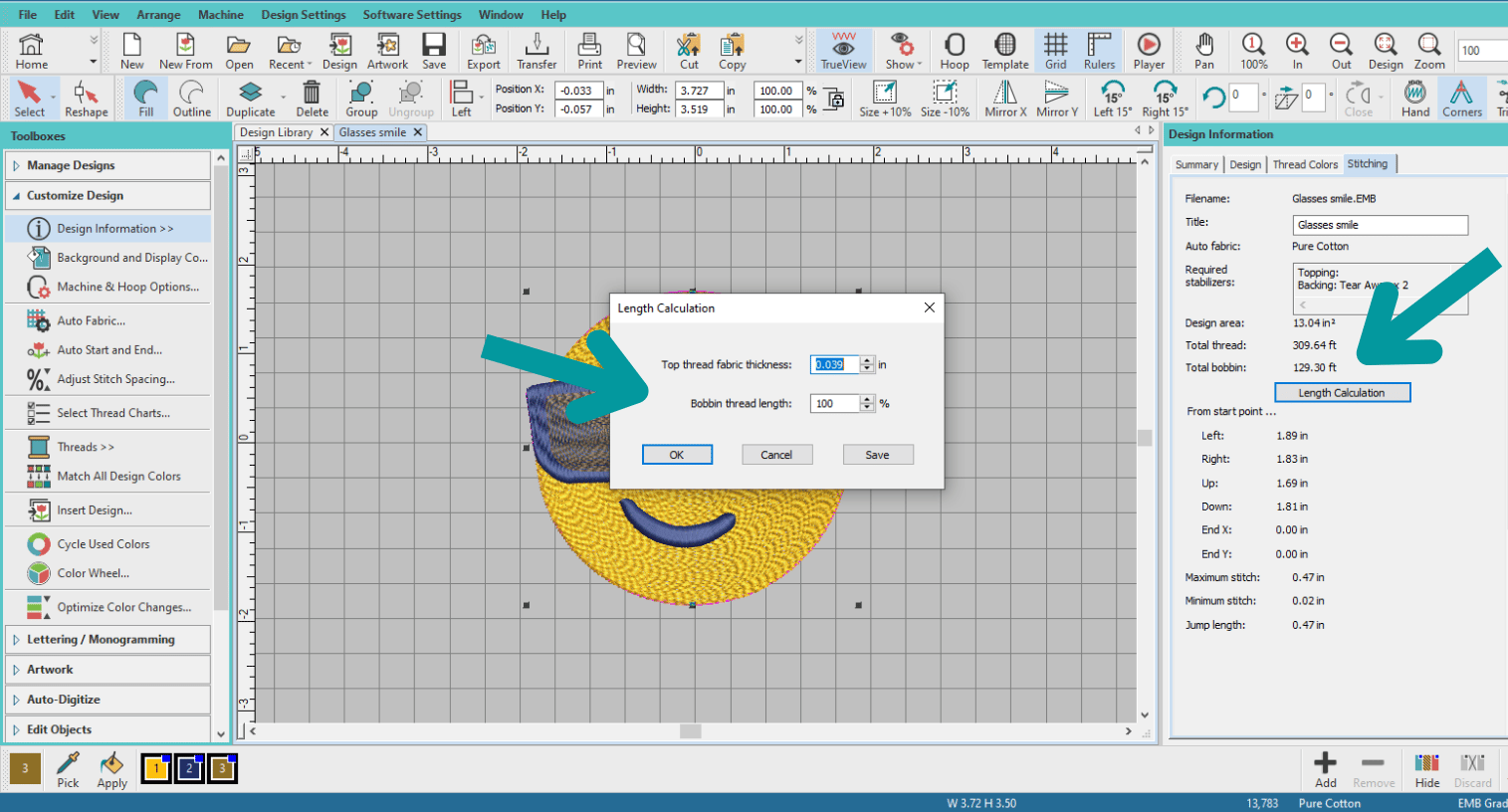The height and width of the screenshot is (812, 1508).
Task: Open the Left alignment dropdown arrow
Action: 482,98
